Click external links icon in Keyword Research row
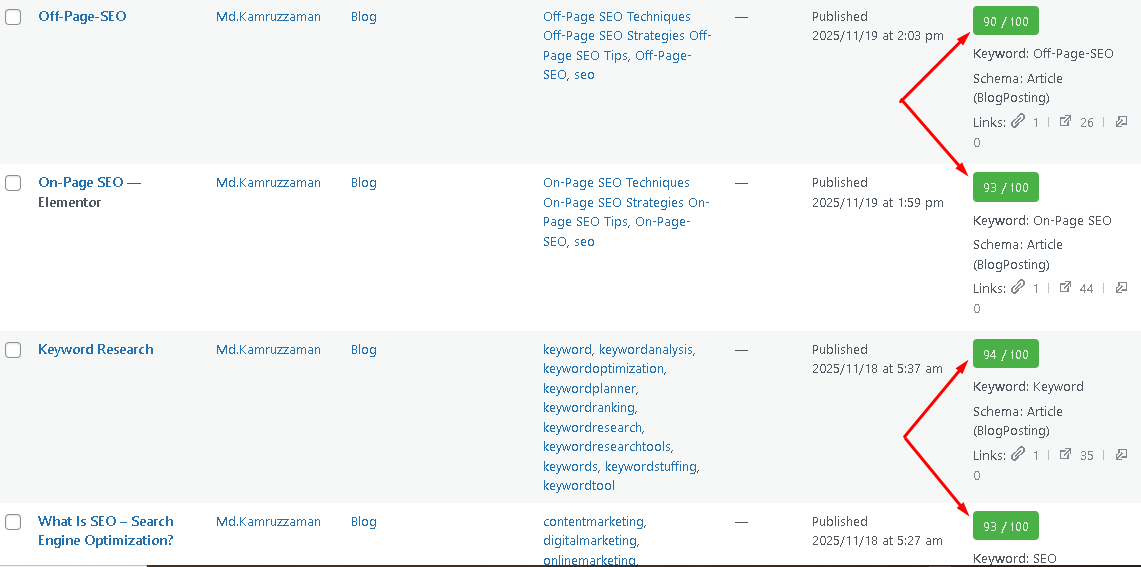1141x567 pixels. (x=1065, y=454)
